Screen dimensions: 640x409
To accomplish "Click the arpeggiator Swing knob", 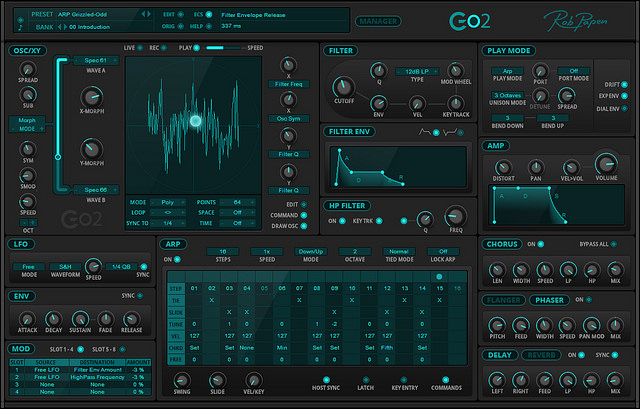I will (182, 380).
